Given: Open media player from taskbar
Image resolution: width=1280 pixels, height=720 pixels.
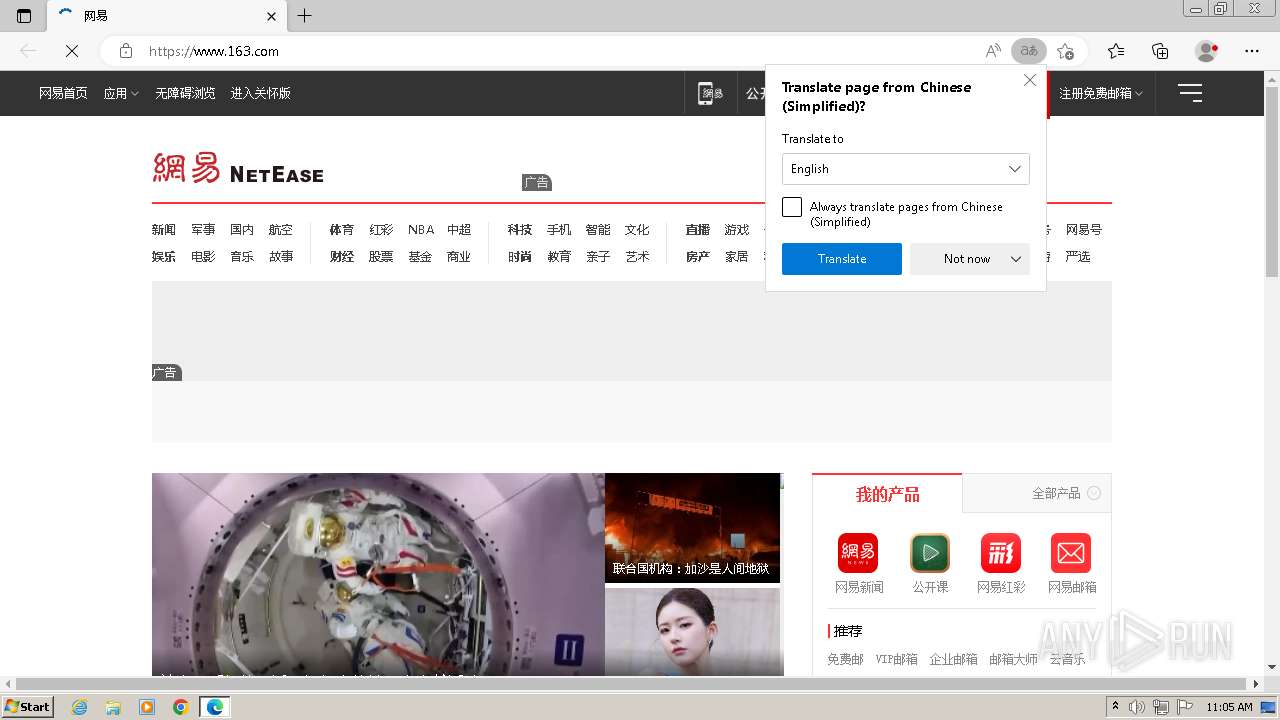Looking at the screenshot, I should coord(147,707).
